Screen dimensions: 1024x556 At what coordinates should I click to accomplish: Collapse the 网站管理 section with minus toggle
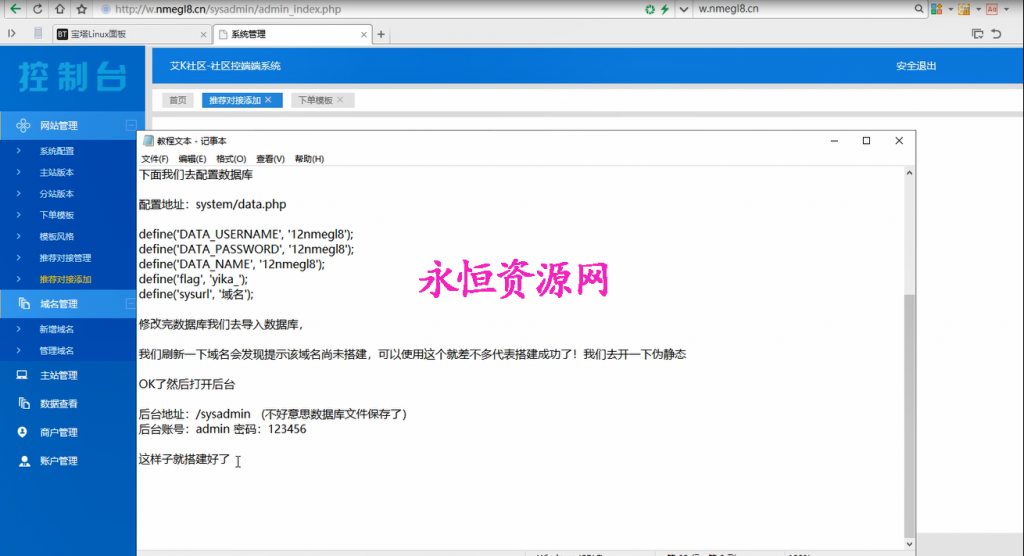[130, 126]
